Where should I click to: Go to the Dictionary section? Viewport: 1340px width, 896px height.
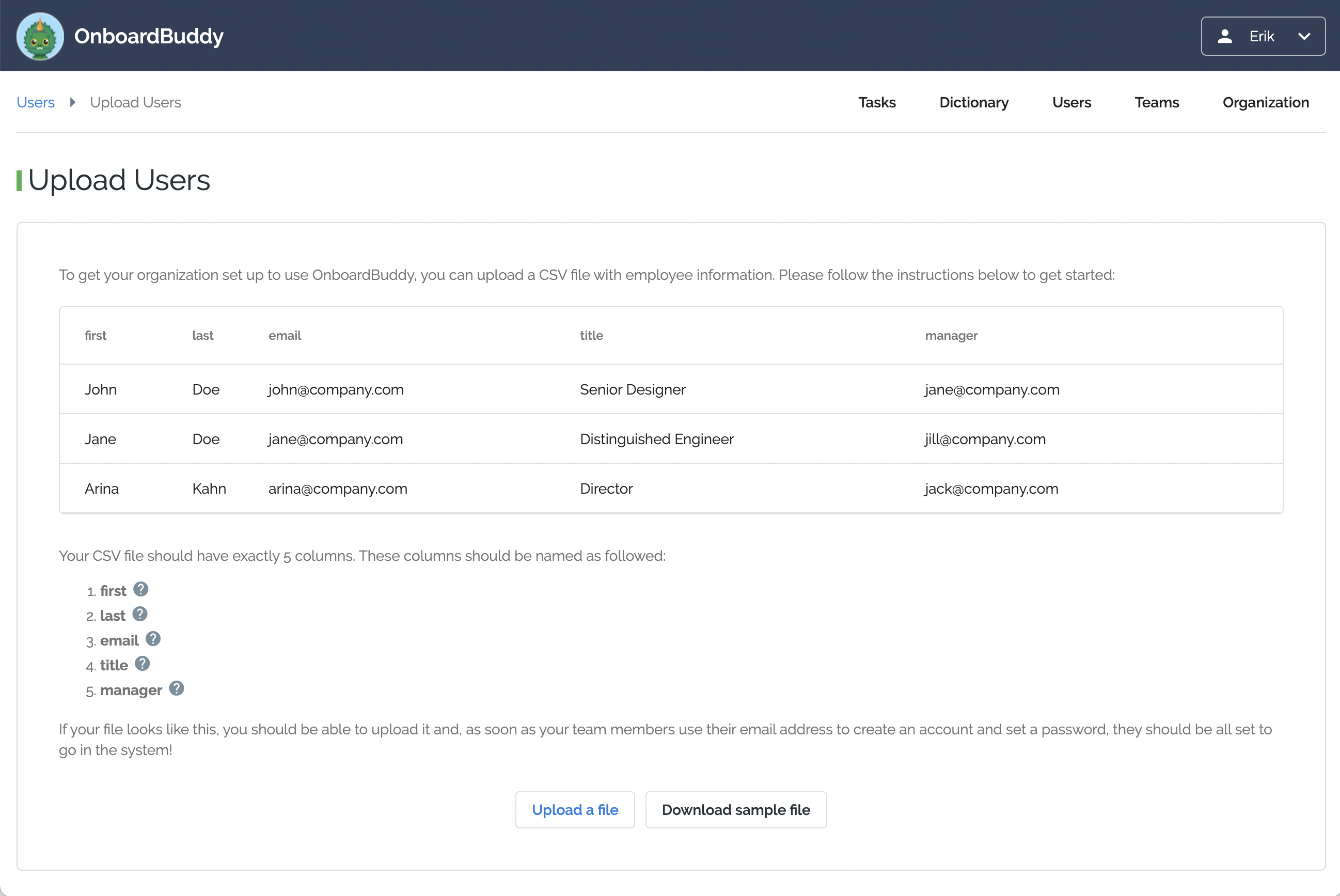[974, 102]
